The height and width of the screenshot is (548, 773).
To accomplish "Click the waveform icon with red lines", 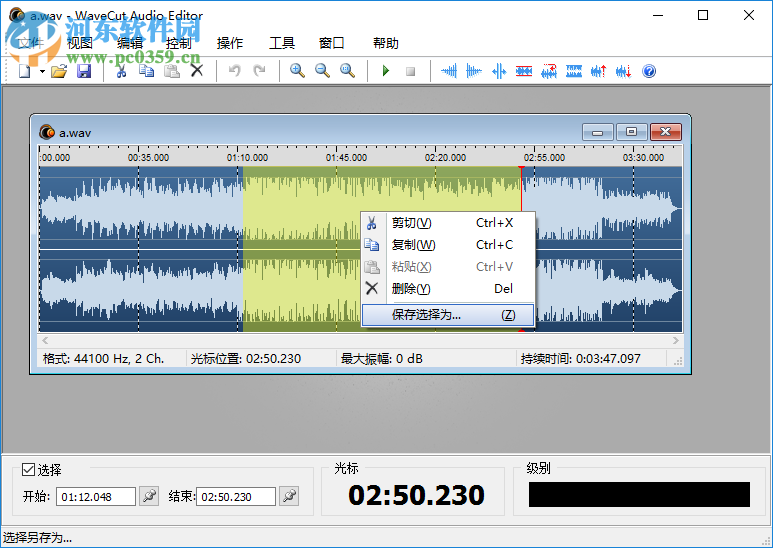I will (x=524, y=71).
